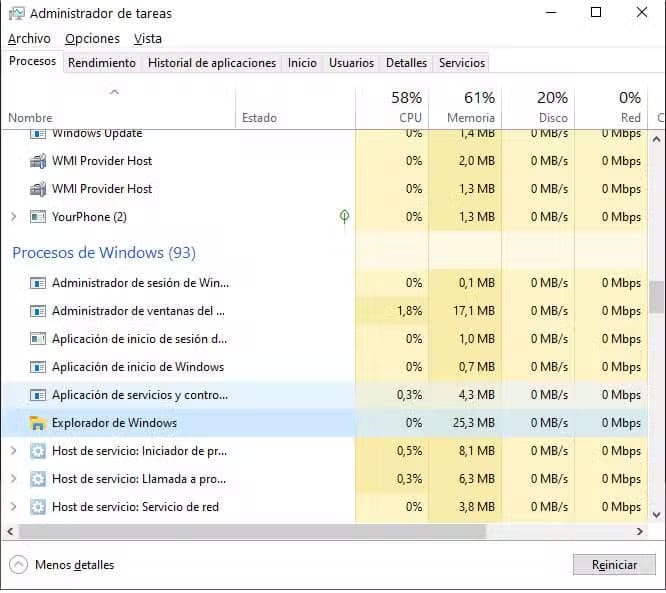
Task: Click gear icon of Iniciador de procesos host
Action: point(38,451)
